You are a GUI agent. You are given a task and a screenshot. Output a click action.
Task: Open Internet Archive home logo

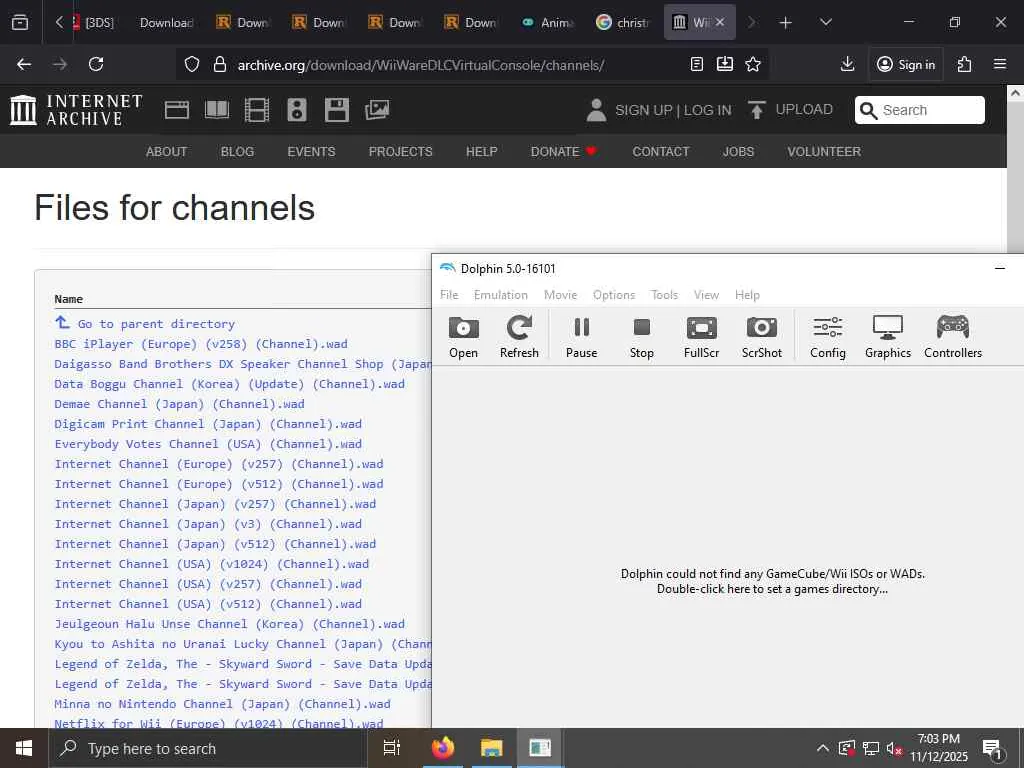[76, 110]
